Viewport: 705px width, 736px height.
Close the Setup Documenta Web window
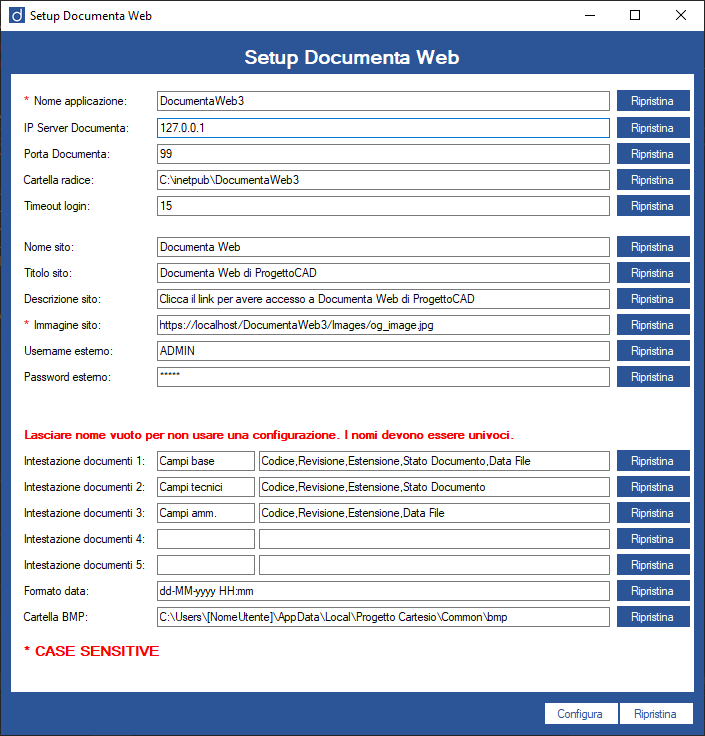tap(681, 15)
